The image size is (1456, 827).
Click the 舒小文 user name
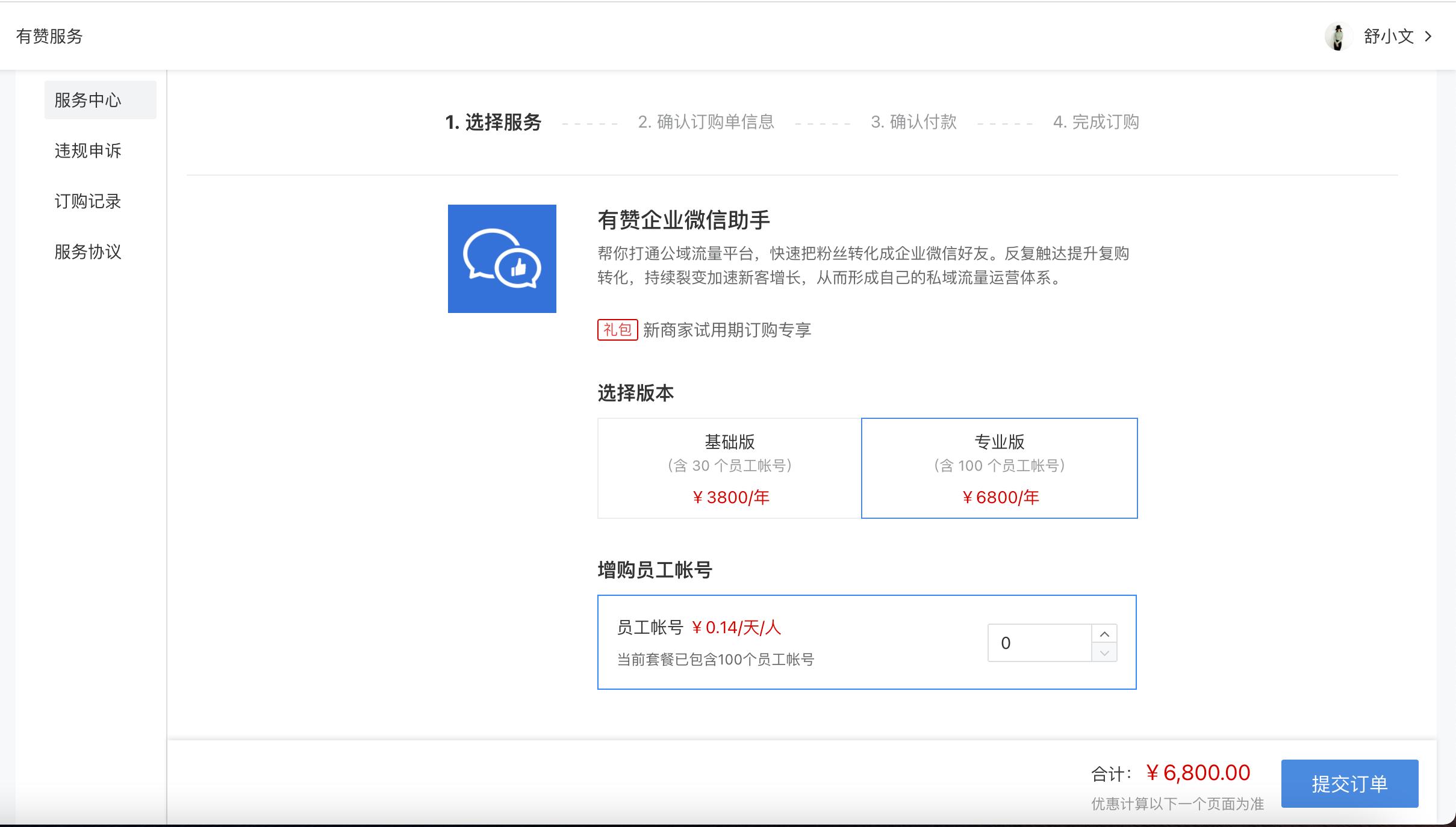pos(1389,37)
